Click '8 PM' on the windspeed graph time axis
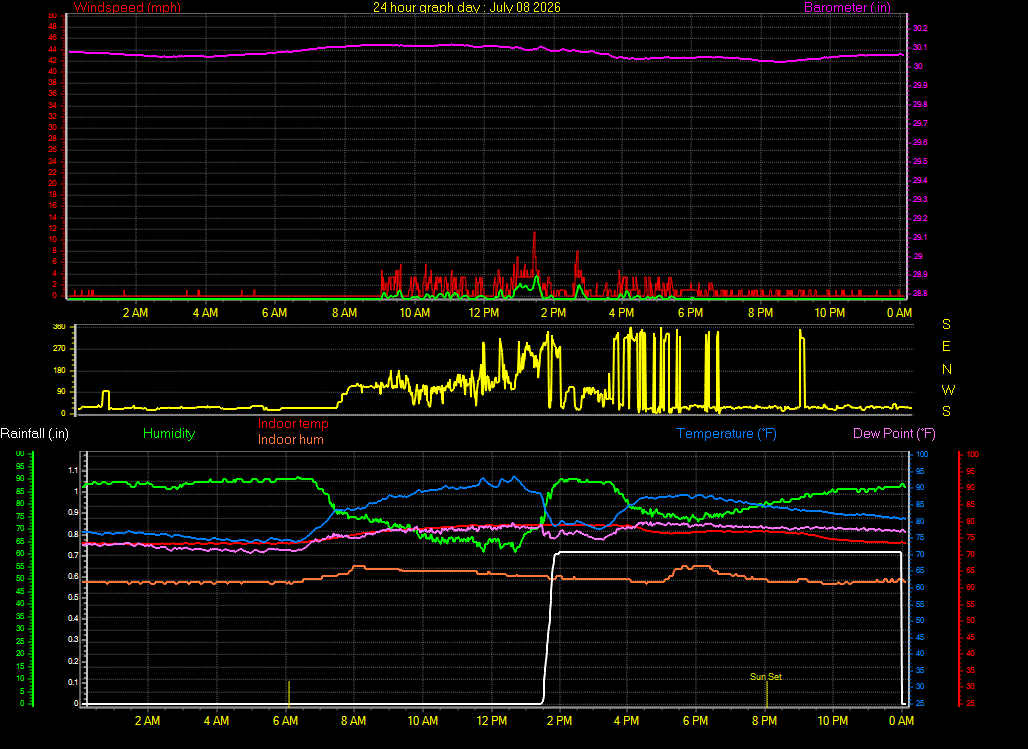 coord(760,313)
